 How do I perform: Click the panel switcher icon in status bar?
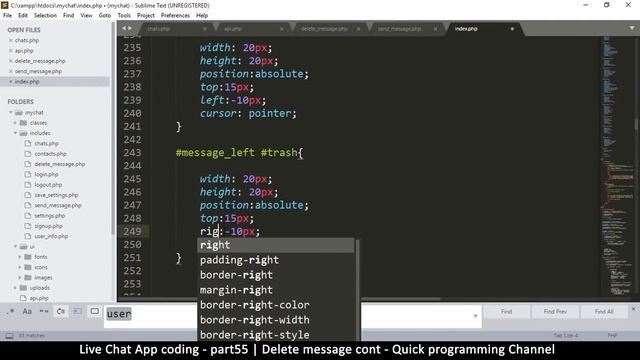point(9,336)
